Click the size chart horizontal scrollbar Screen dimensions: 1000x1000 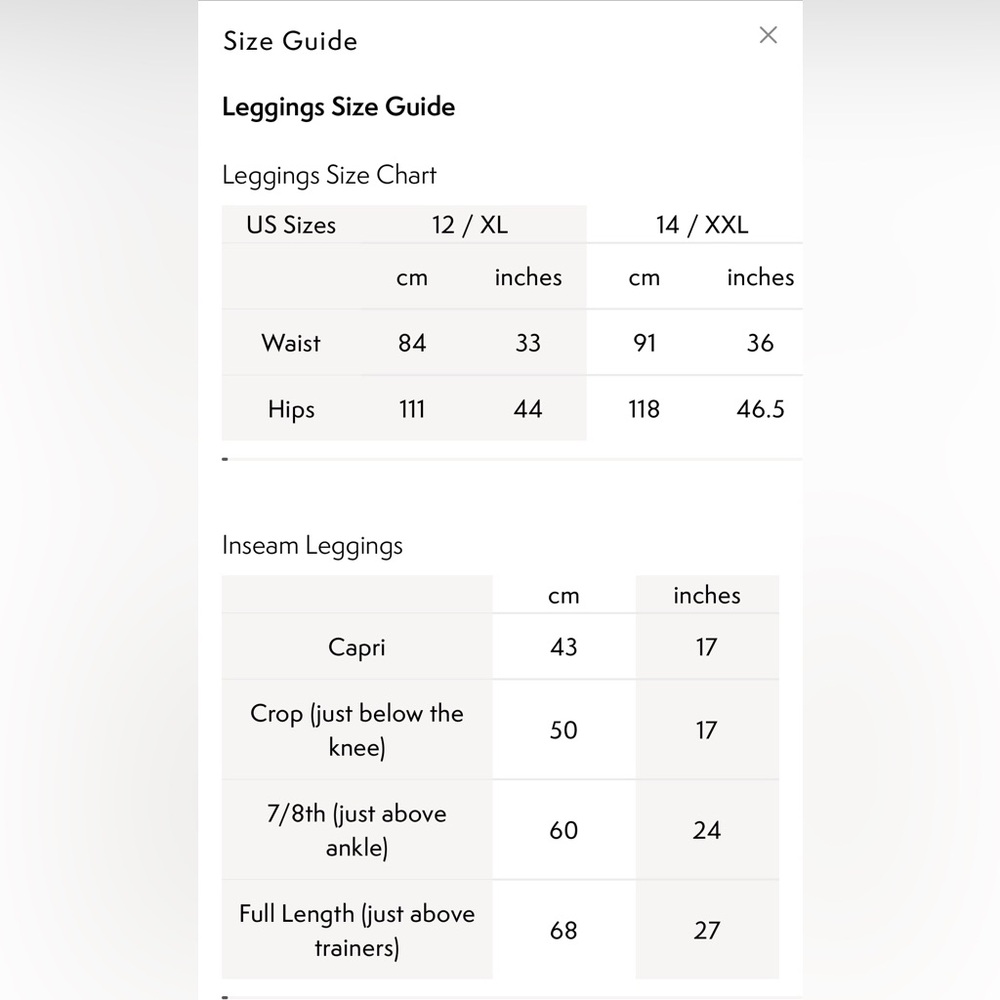[x=512, y=459]
